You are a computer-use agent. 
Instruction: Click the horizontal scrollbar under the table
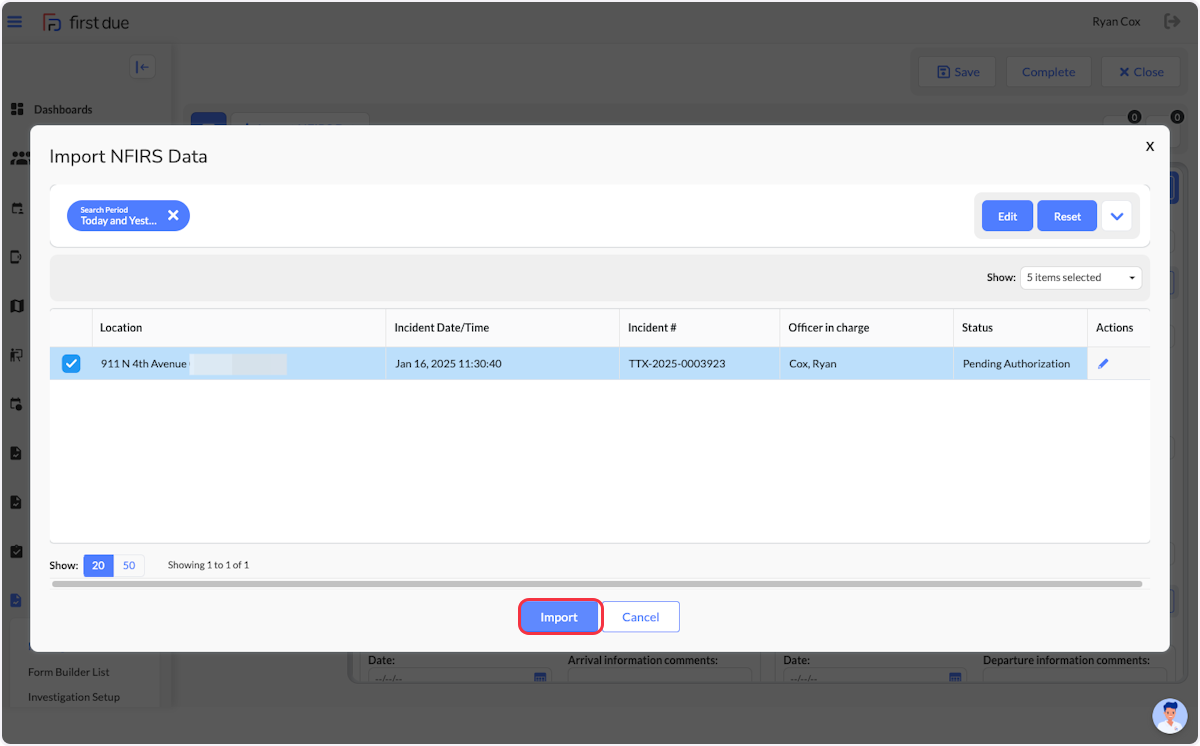tap(597, 583)
